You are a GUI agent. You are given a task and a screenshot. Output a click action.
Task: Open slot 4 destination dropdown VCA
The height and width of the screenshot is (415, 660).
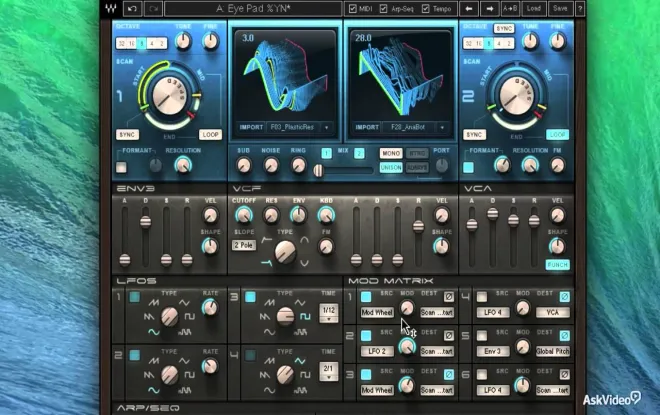coord(553,313)
